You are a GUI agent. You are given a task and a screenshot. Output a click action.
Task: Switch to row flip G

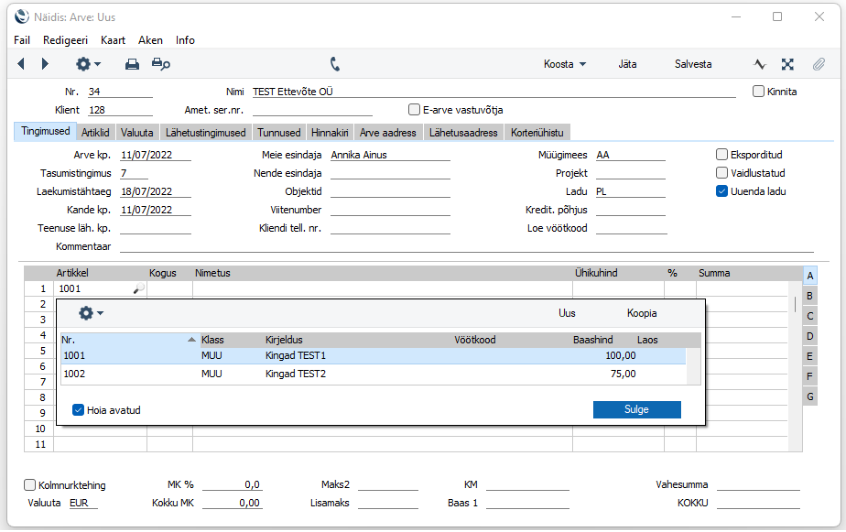click(810, 397)
